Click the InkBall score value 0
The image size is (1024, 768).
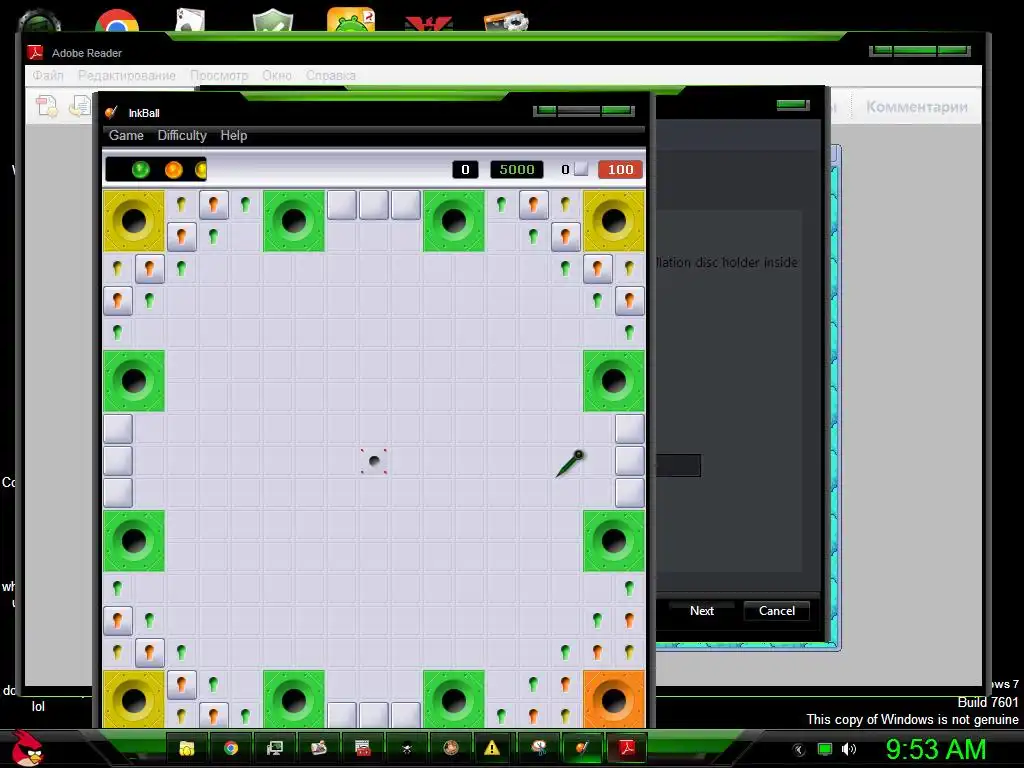coord(465,170)
